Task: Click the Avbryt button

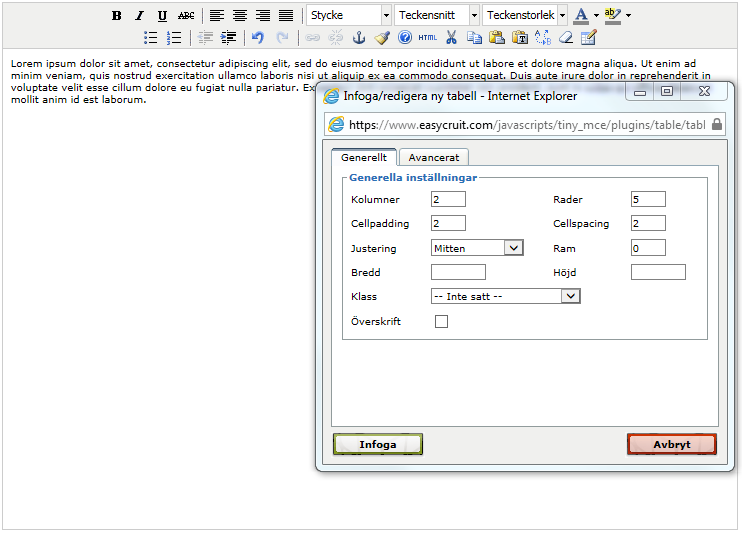Action: (672, 445)
